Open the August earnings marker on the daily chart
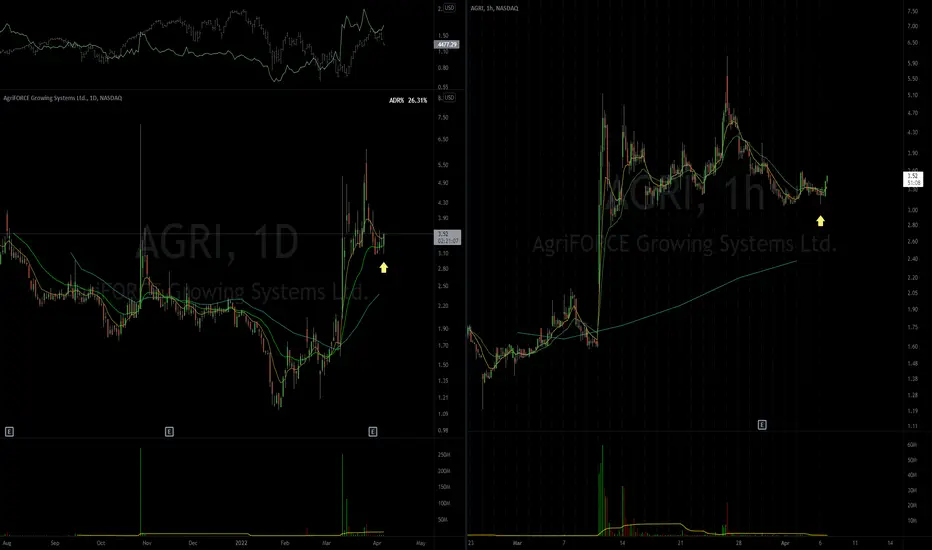 point(9,432)
